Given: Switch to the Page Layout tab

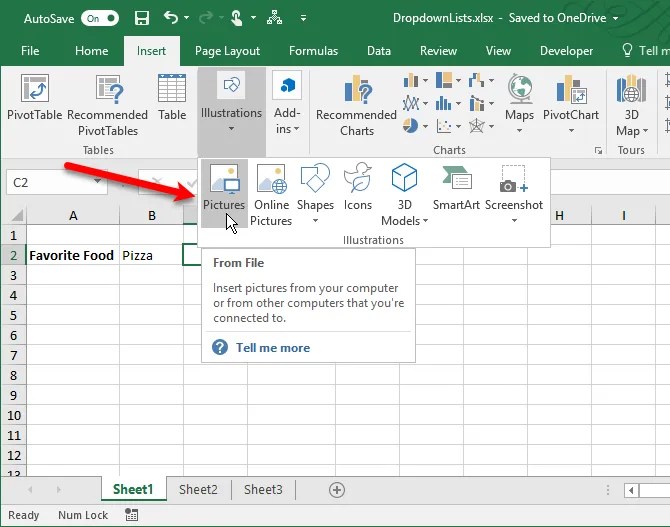Looking at the screenshot, I should click(x=227, y=51).
